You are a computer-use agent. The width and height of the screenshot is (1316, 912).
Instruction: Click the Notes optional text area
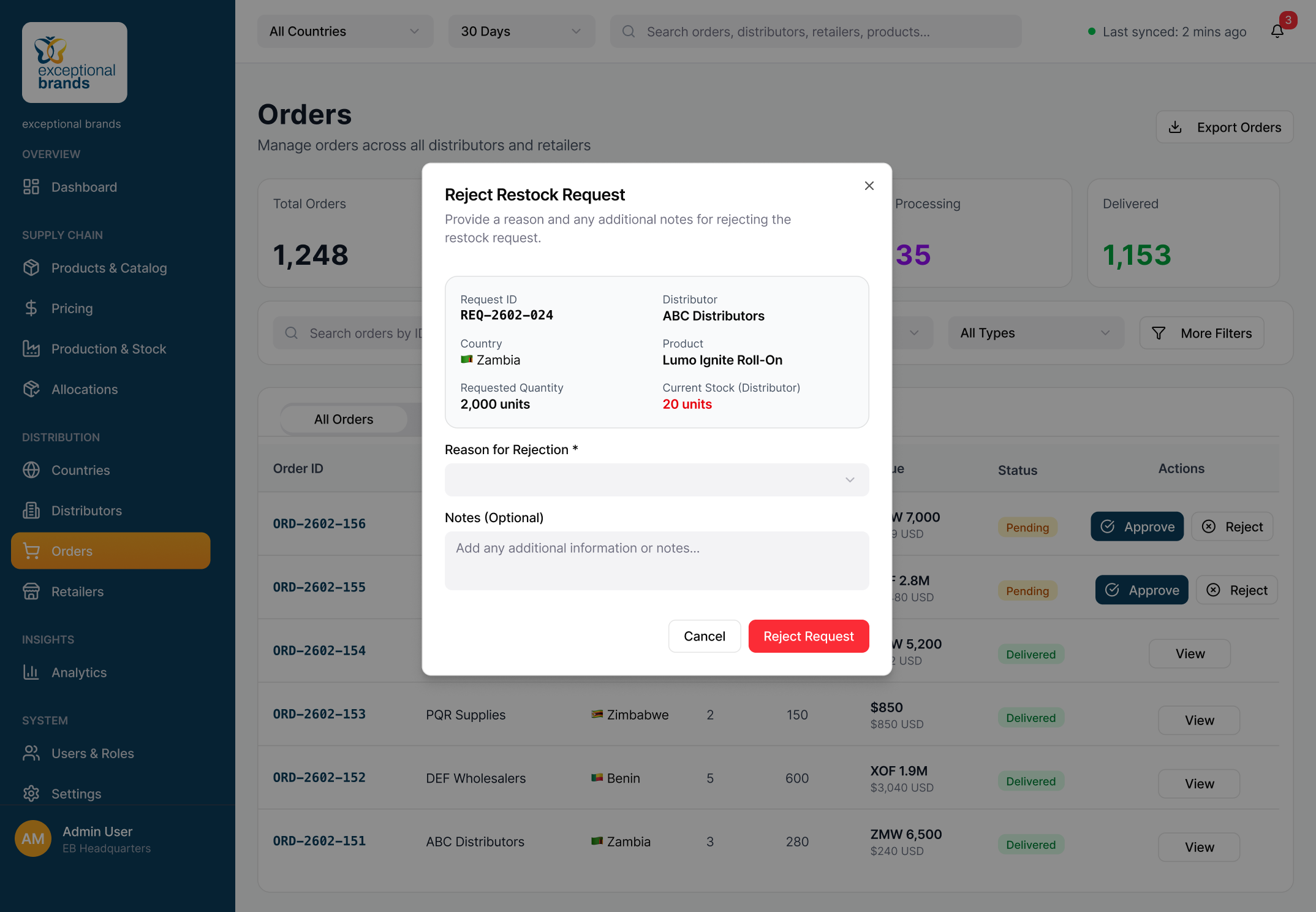pos(657,561)
